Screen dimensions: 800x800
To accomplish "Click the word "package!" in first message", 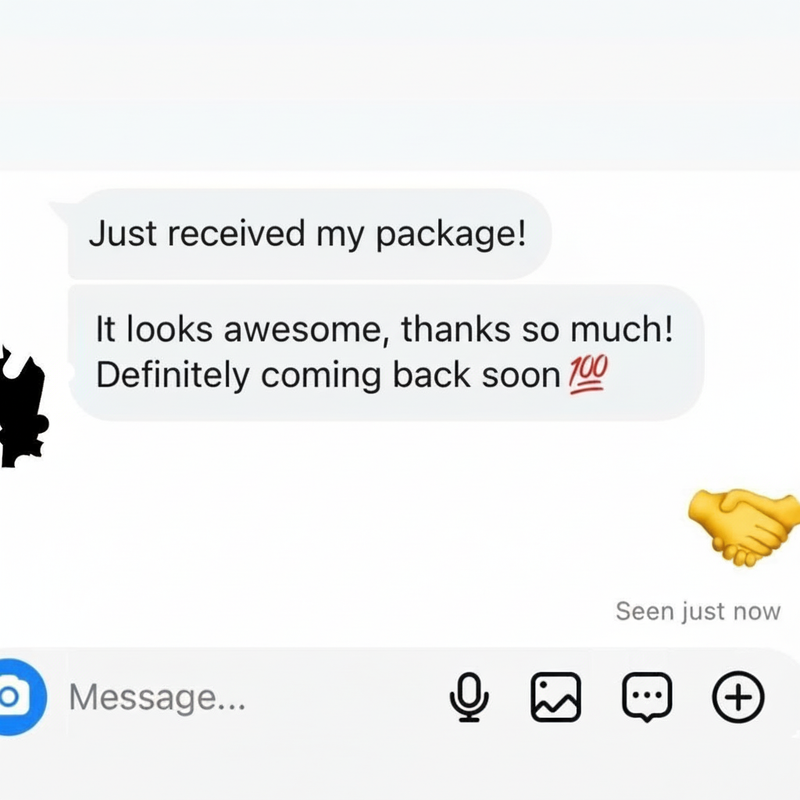I will [451, 235].
